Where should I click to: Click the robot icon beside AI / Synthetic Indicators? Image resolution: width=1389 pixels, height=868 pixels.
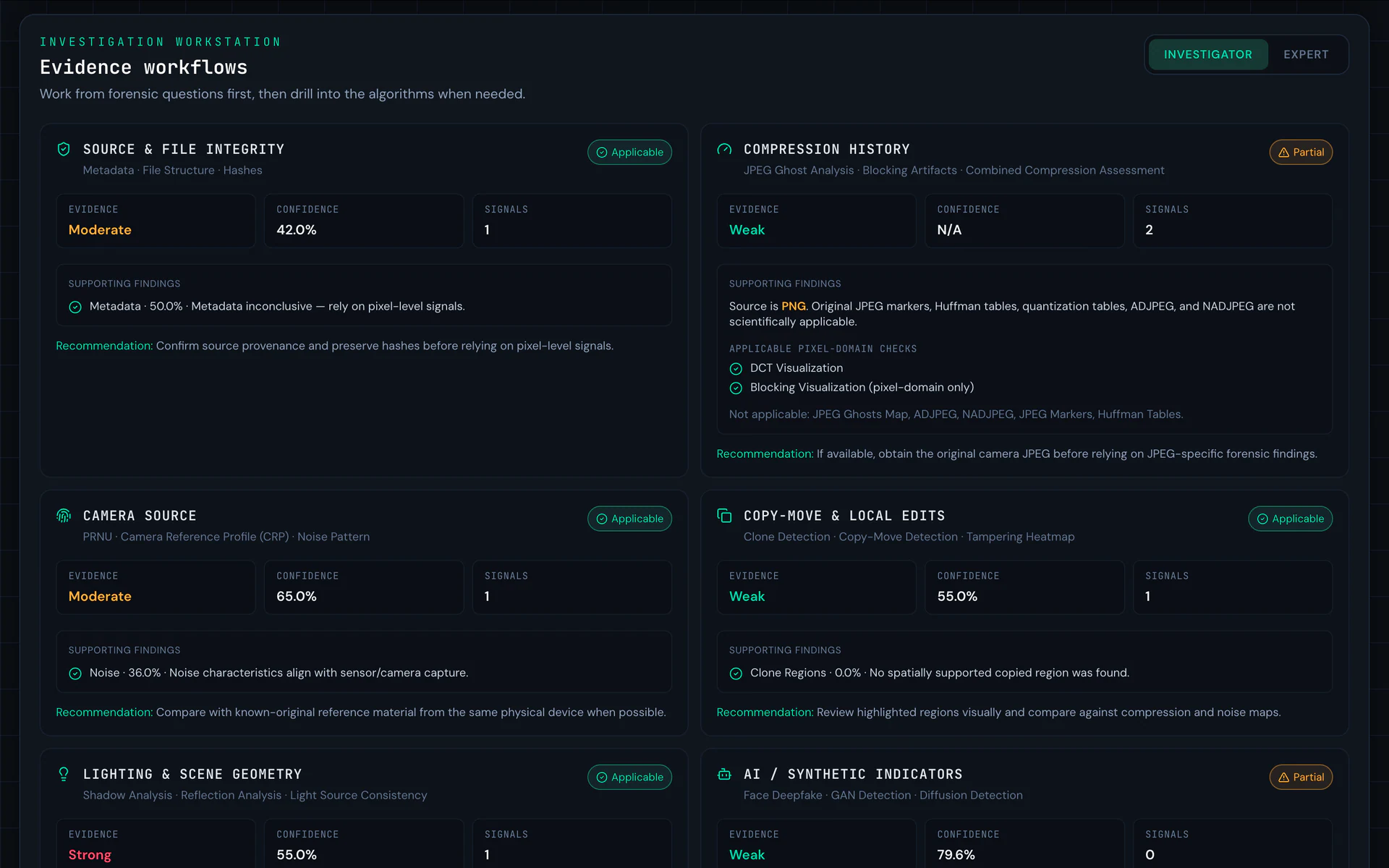[x=724, y=774]
